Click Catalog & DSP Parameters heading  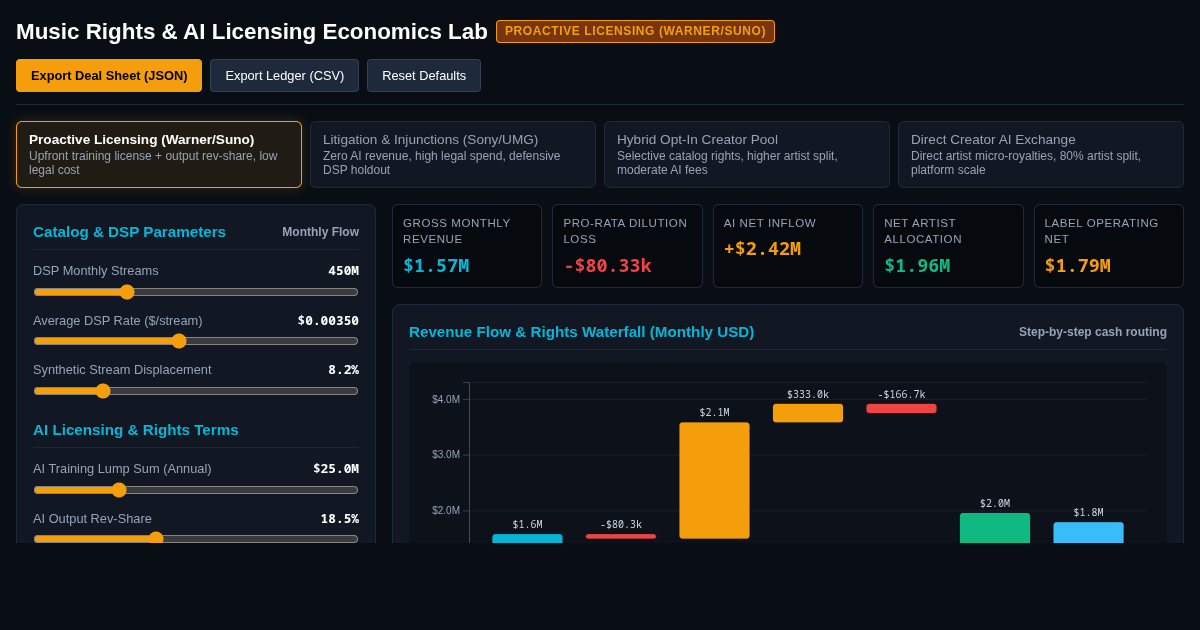[129, 232]
